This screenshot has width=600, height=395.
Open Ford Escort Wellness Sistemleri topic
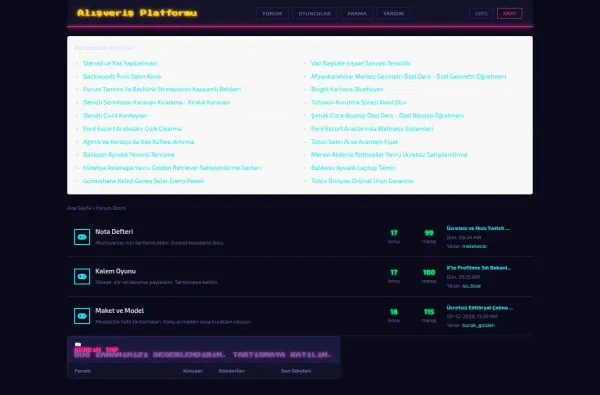372,129
